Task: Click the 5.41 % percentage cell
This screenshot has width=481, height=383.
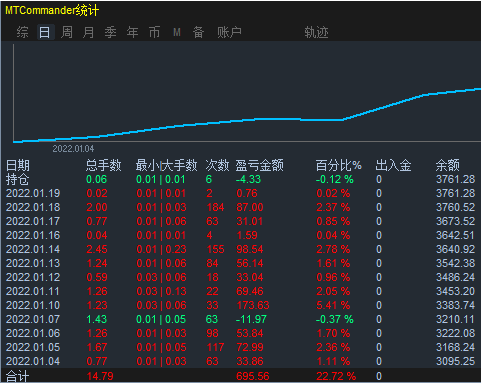Action: pos(333,305)
